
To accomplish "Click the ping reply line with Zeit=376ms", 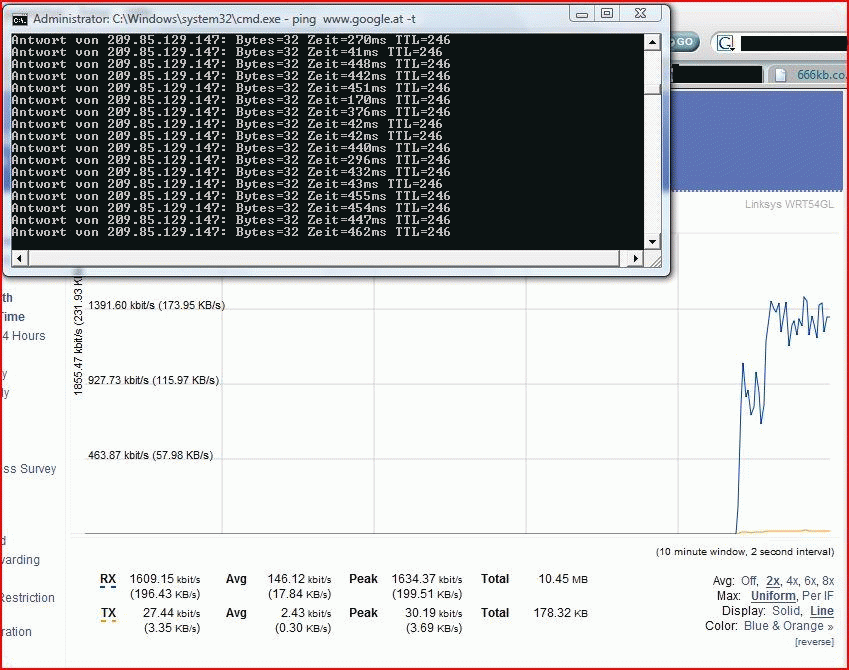I will pyautogui.click(x=231, y=112).
